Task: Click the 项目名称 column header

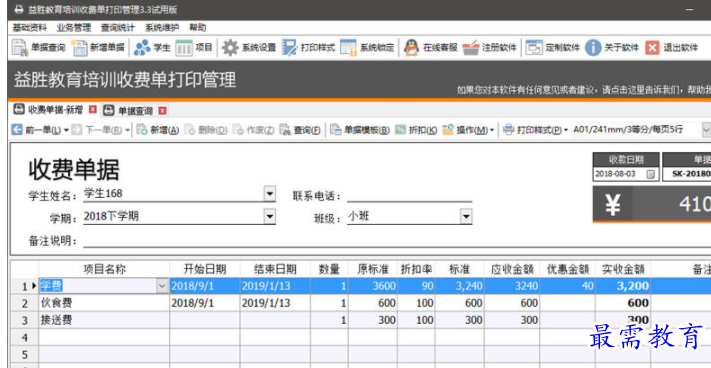Action: click(104, 269)
